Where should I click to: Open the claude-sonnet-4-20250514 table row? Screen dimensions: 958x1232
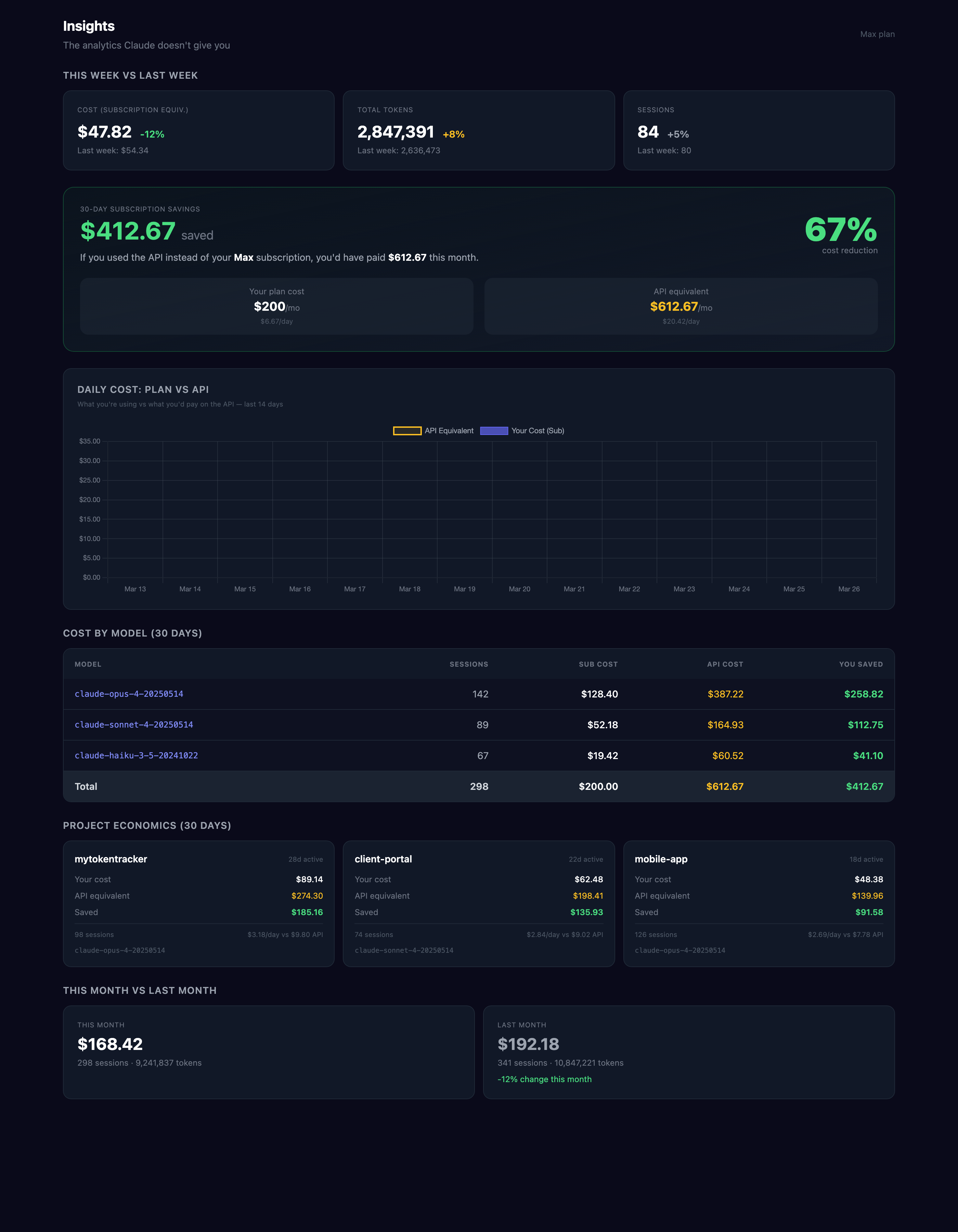click(x=479, y=725)
